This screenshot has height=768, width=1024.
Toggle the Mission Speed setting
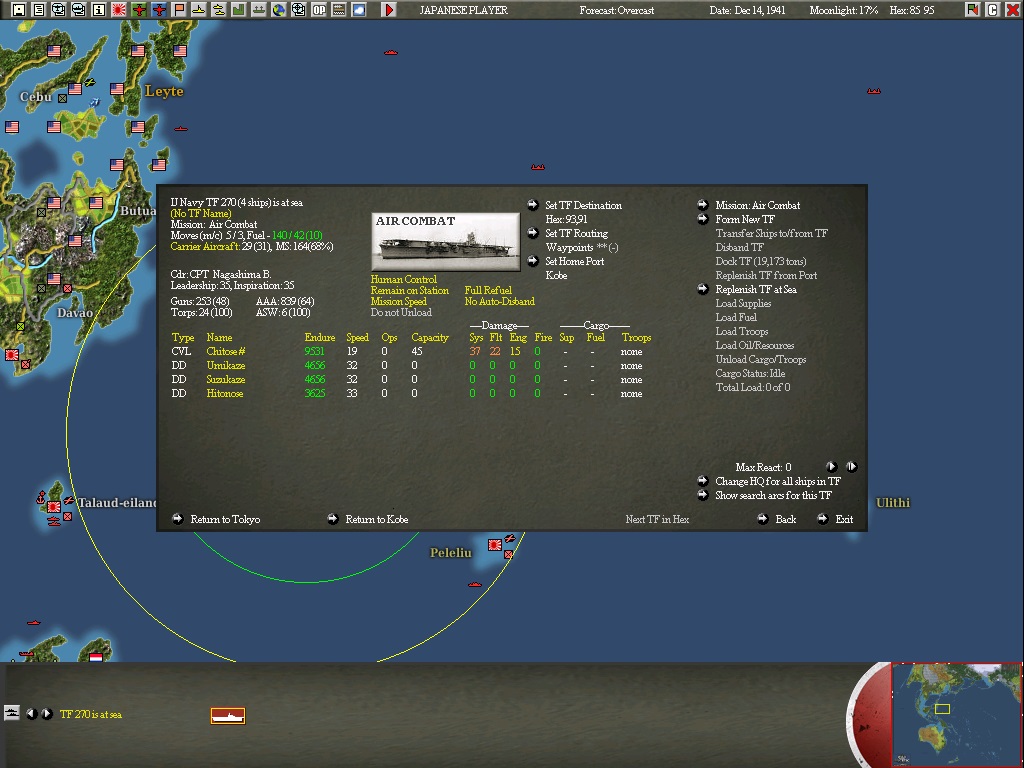click(x=398, y=302)
